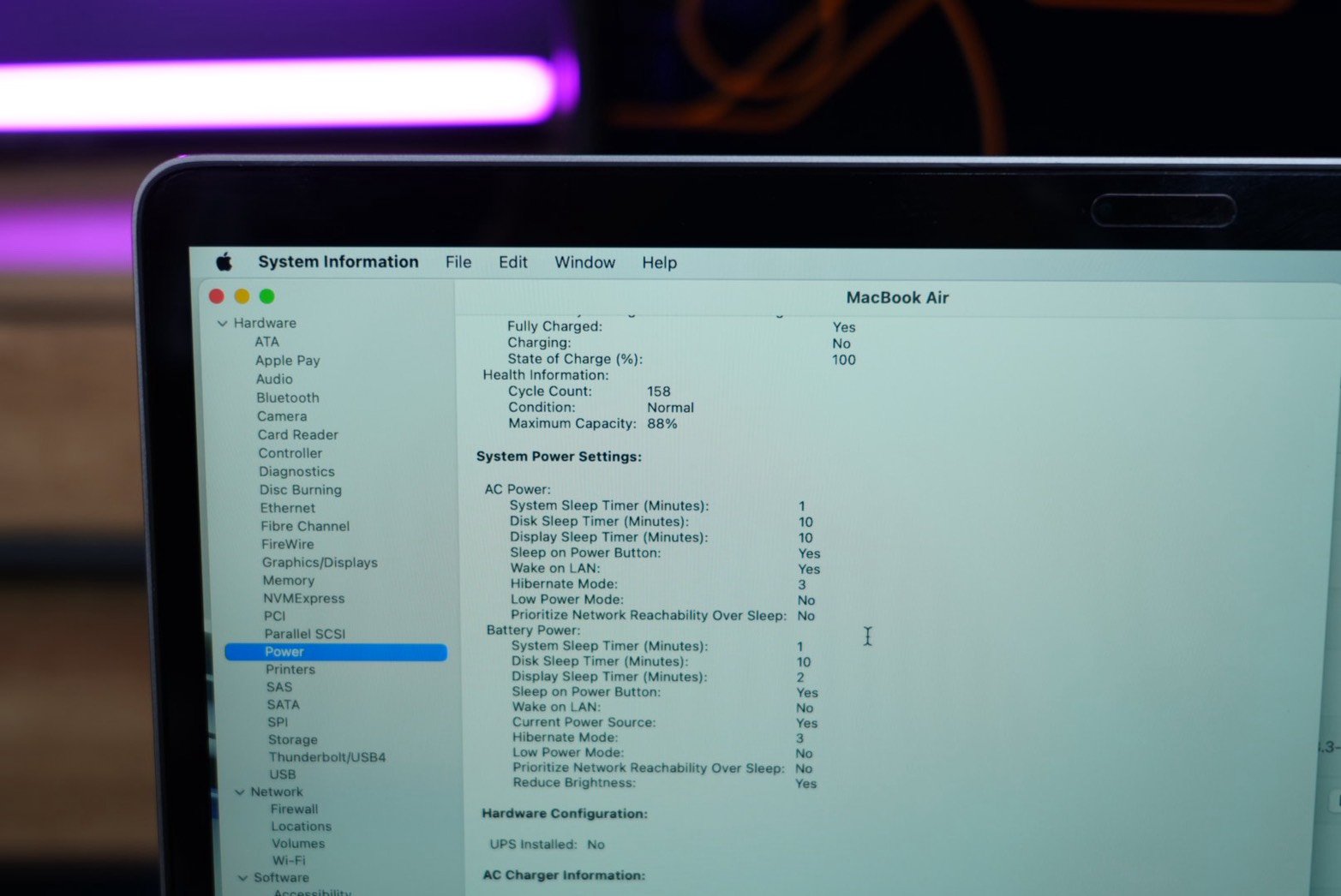
Task: Select Memory in the hardware list
Action: [x=288, y=580]
